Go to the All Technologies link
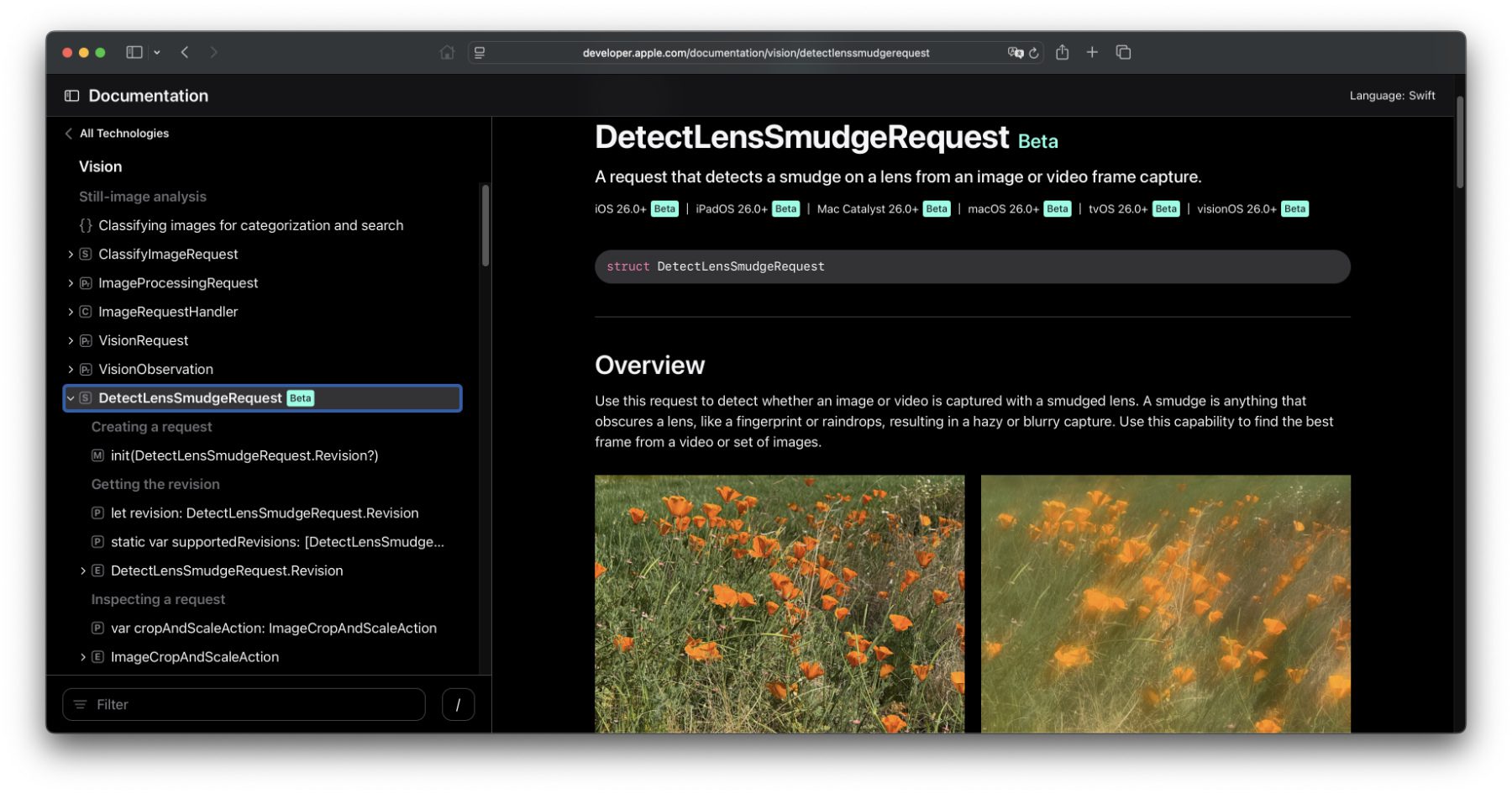This screenshot has height=794, width=1512. (x=123, y=134)
